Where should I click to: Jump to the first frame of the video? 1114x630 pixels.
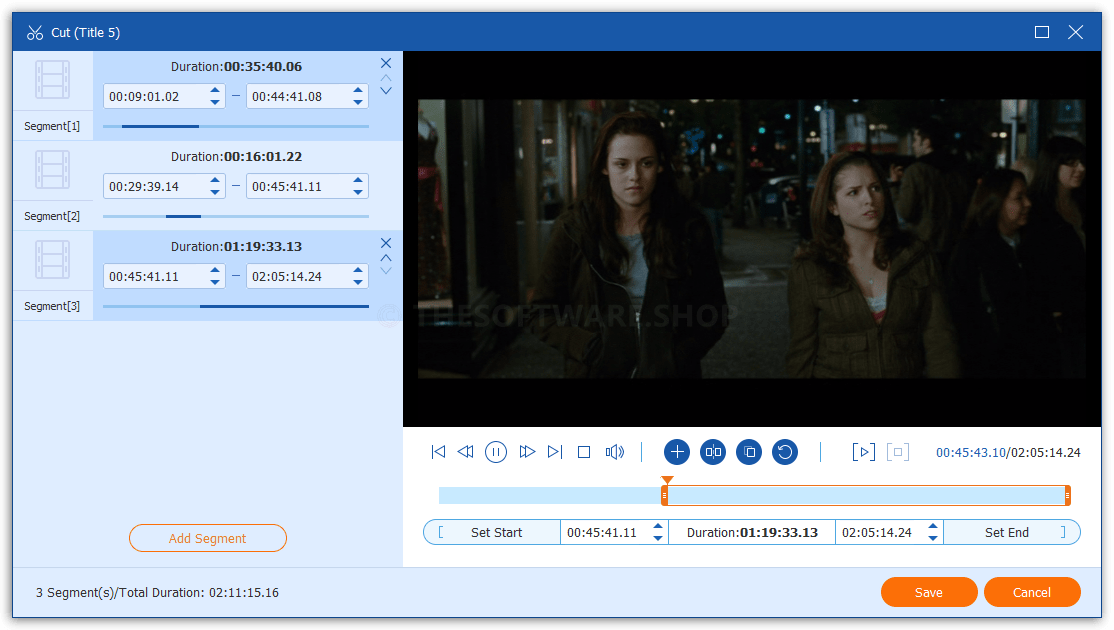pyautogui.click(x=438, y=452)
